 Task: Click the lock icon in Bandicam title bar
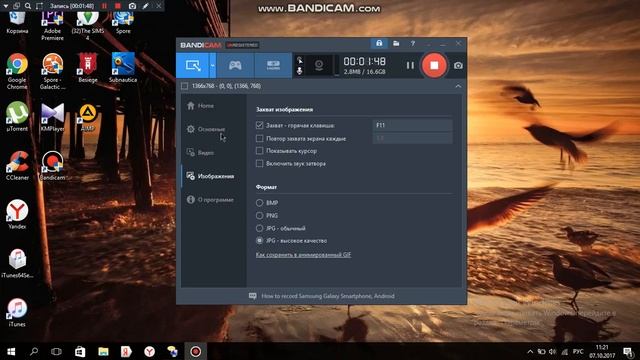379,43
